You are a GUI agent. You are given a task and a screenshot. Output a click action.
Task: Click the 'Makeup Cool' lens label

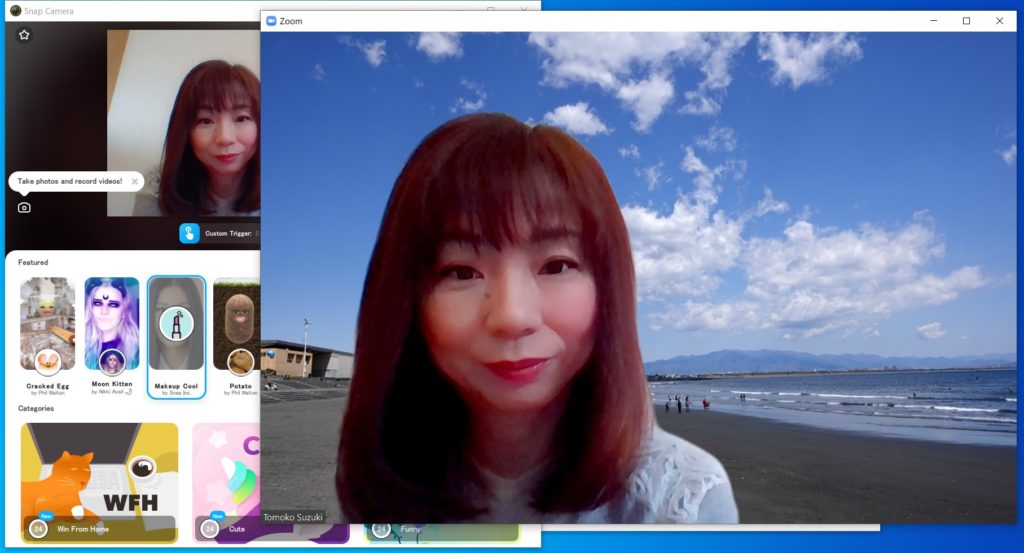click(176, 386)
